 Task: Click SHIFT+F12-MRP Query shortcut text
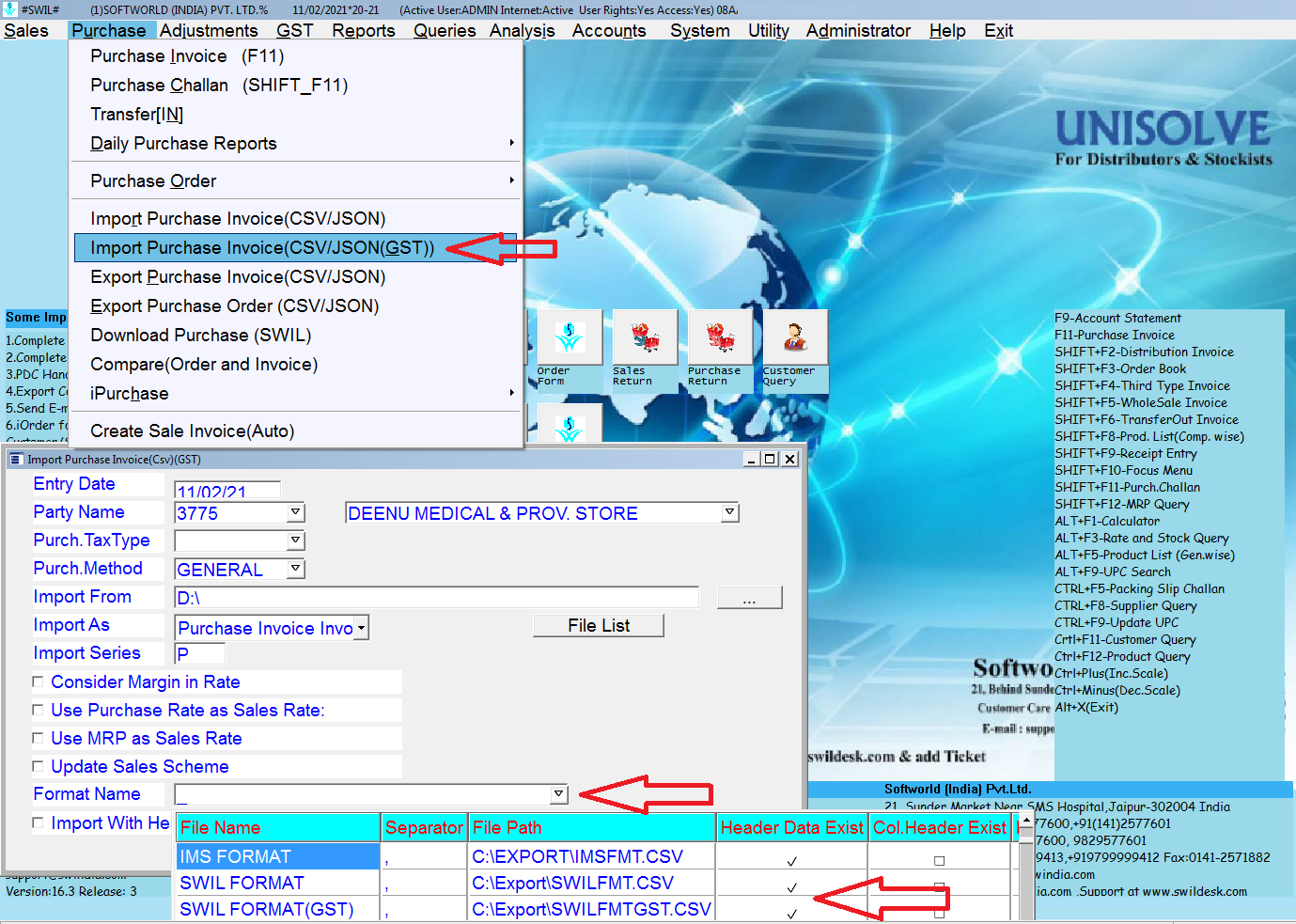1122,505
